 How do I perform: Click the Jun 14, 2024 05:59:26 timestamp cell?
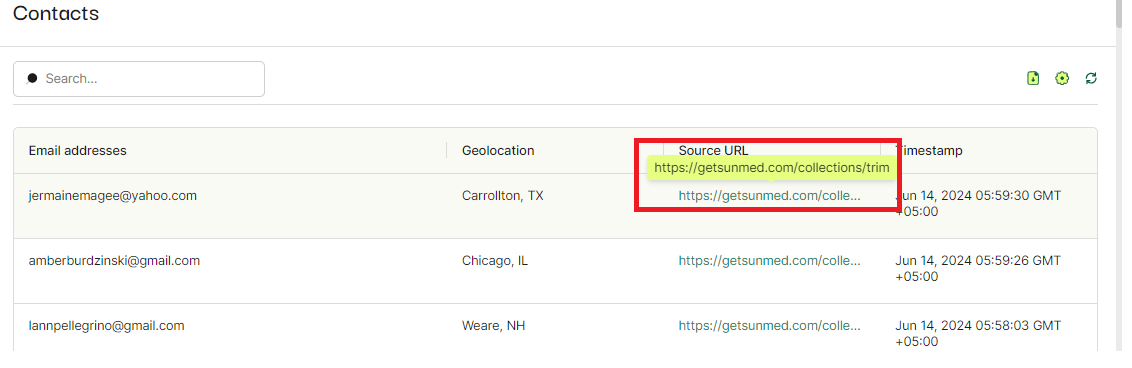[978, 268]
